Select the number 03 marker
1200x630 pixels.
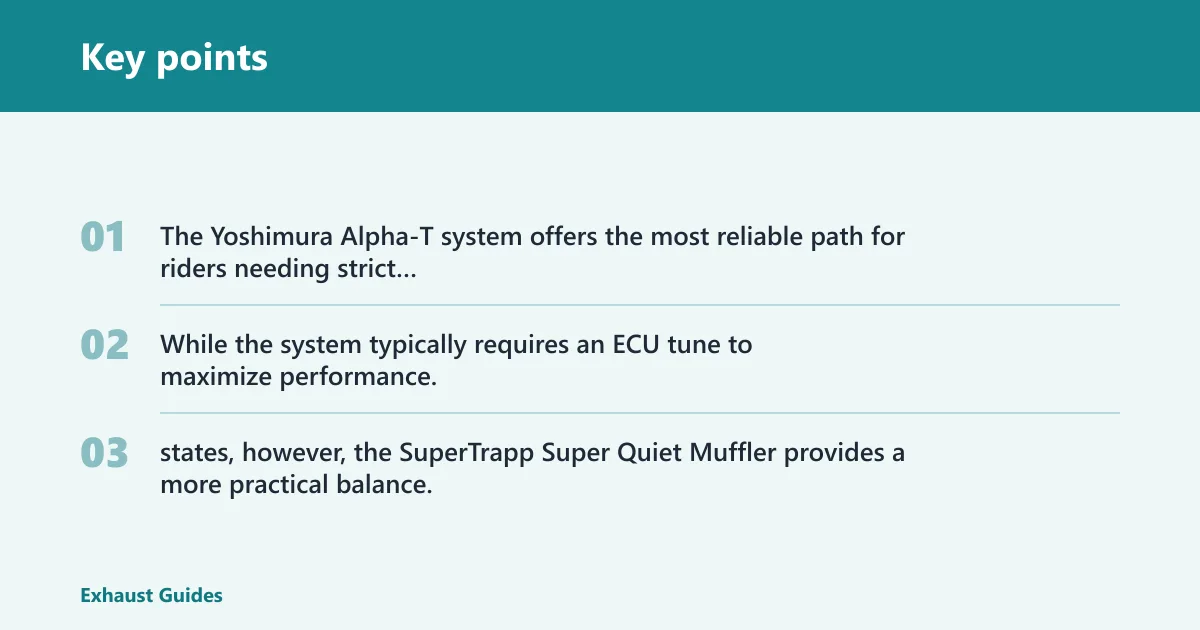104,453
